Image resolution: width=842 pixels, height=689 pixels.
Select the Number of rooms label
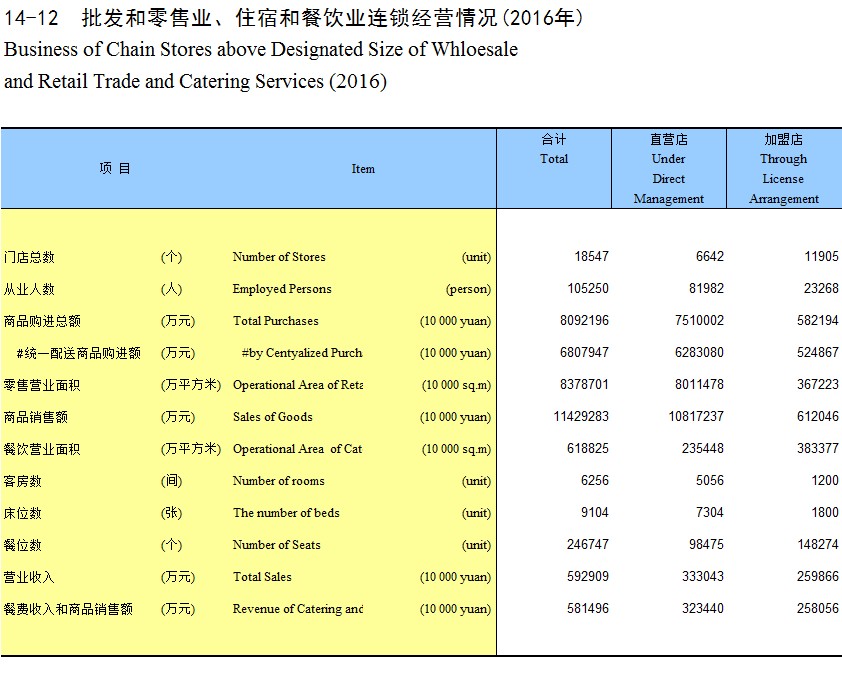278,481
